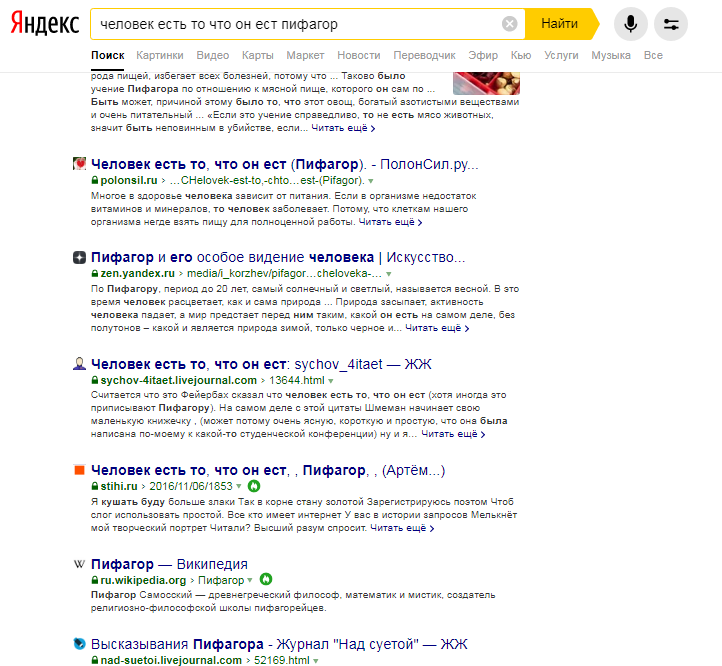The width and height of the screenshot is (722, 666).
Task: Select the Новости tab
Action: point(358,55)
